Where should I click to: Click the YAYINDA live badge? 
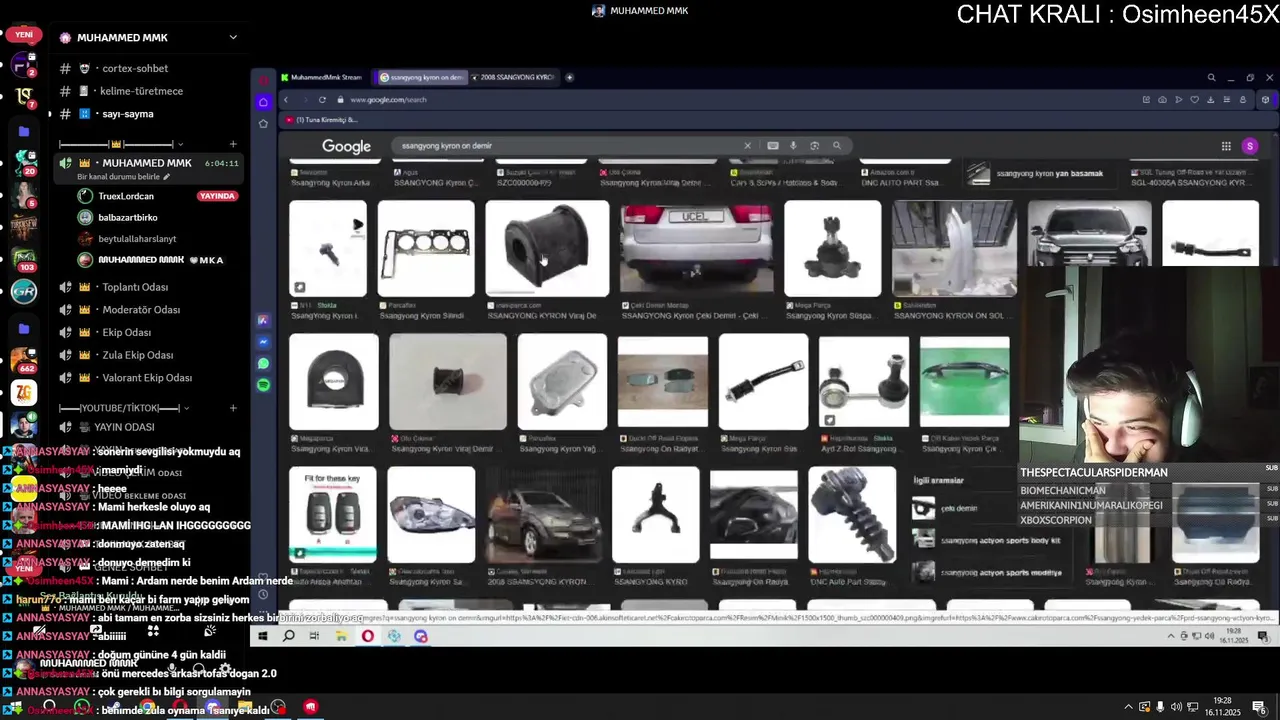pos(217,196)
